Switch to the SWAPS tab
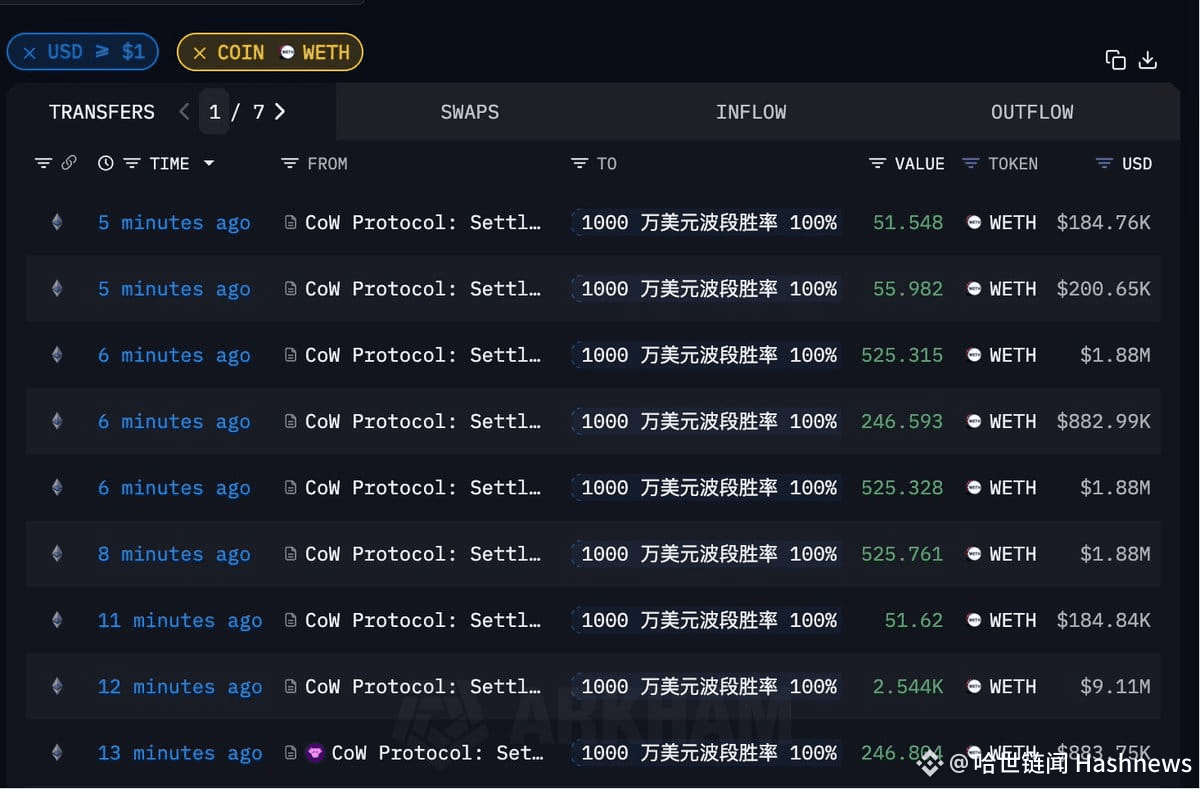1200x789 pixels. (470, 112)
